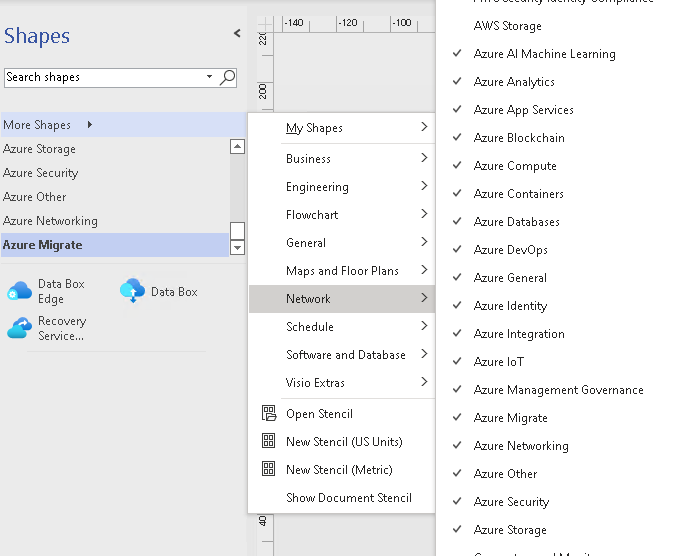
Task: Open the Visio Extras submenu
Action: point(342,383)
